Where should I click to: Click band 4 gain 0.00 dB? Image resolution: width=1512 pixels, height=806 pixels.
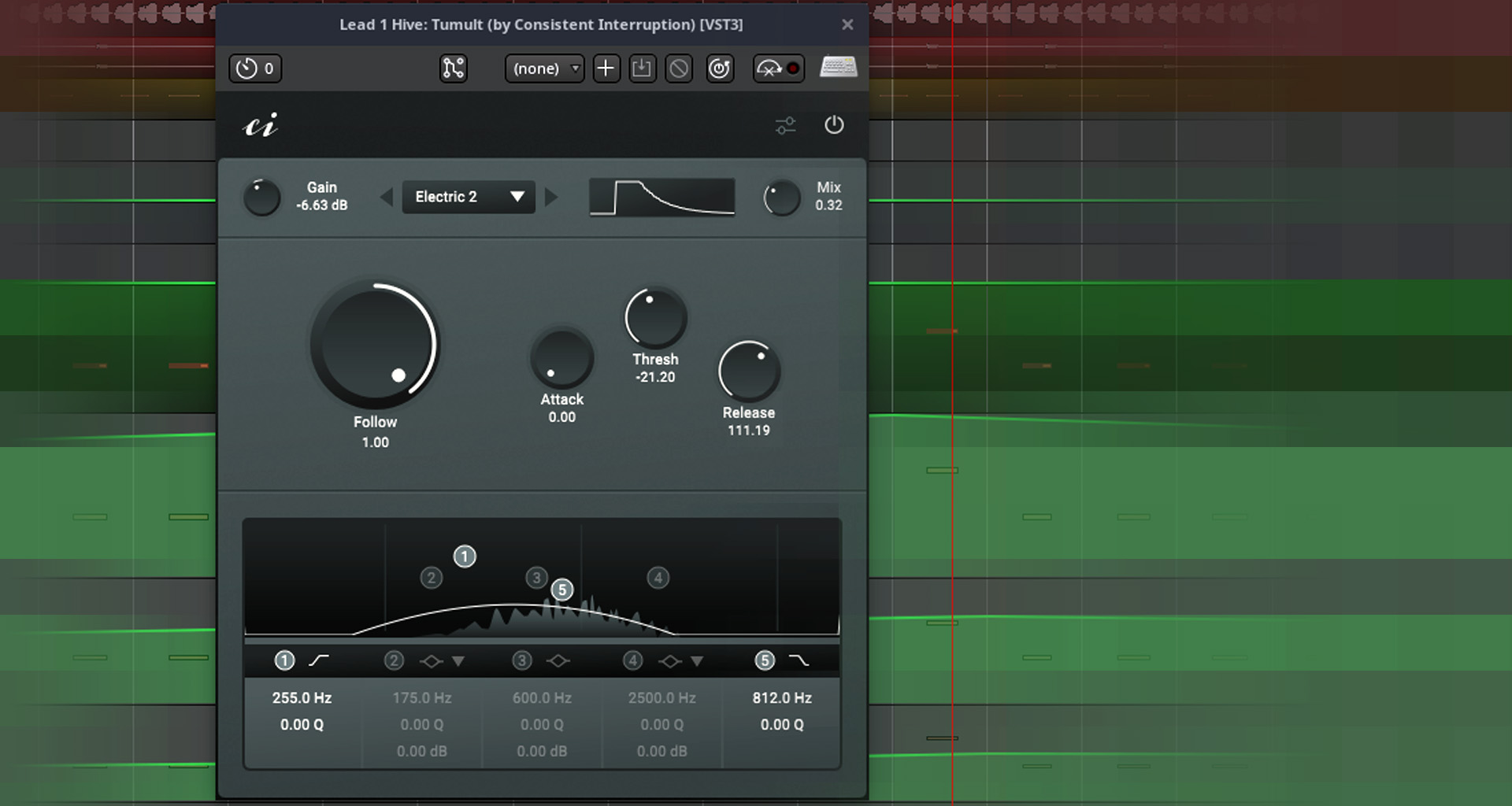pos(662,751)
